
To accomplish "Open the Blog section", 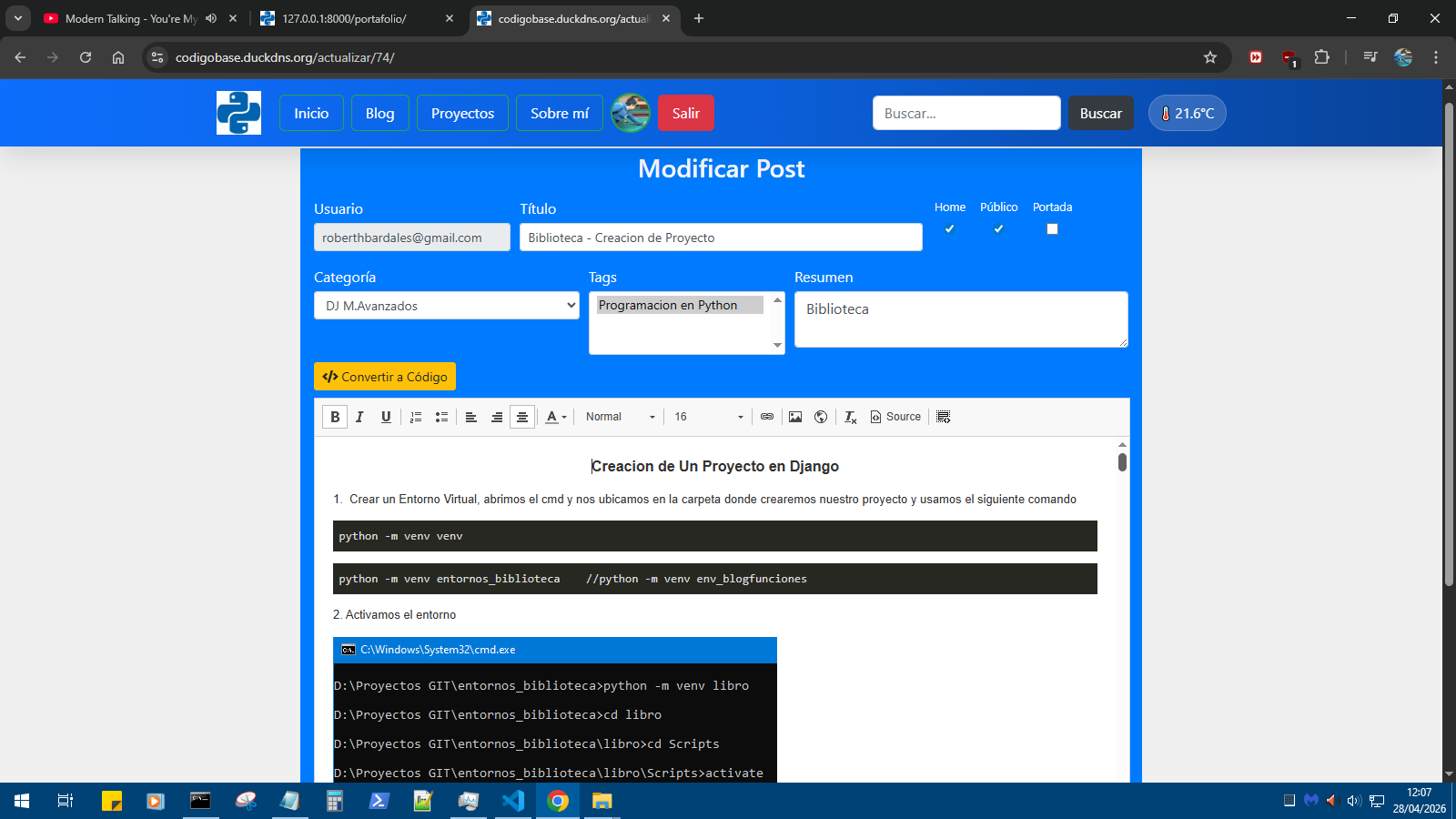I will point(380,113).
